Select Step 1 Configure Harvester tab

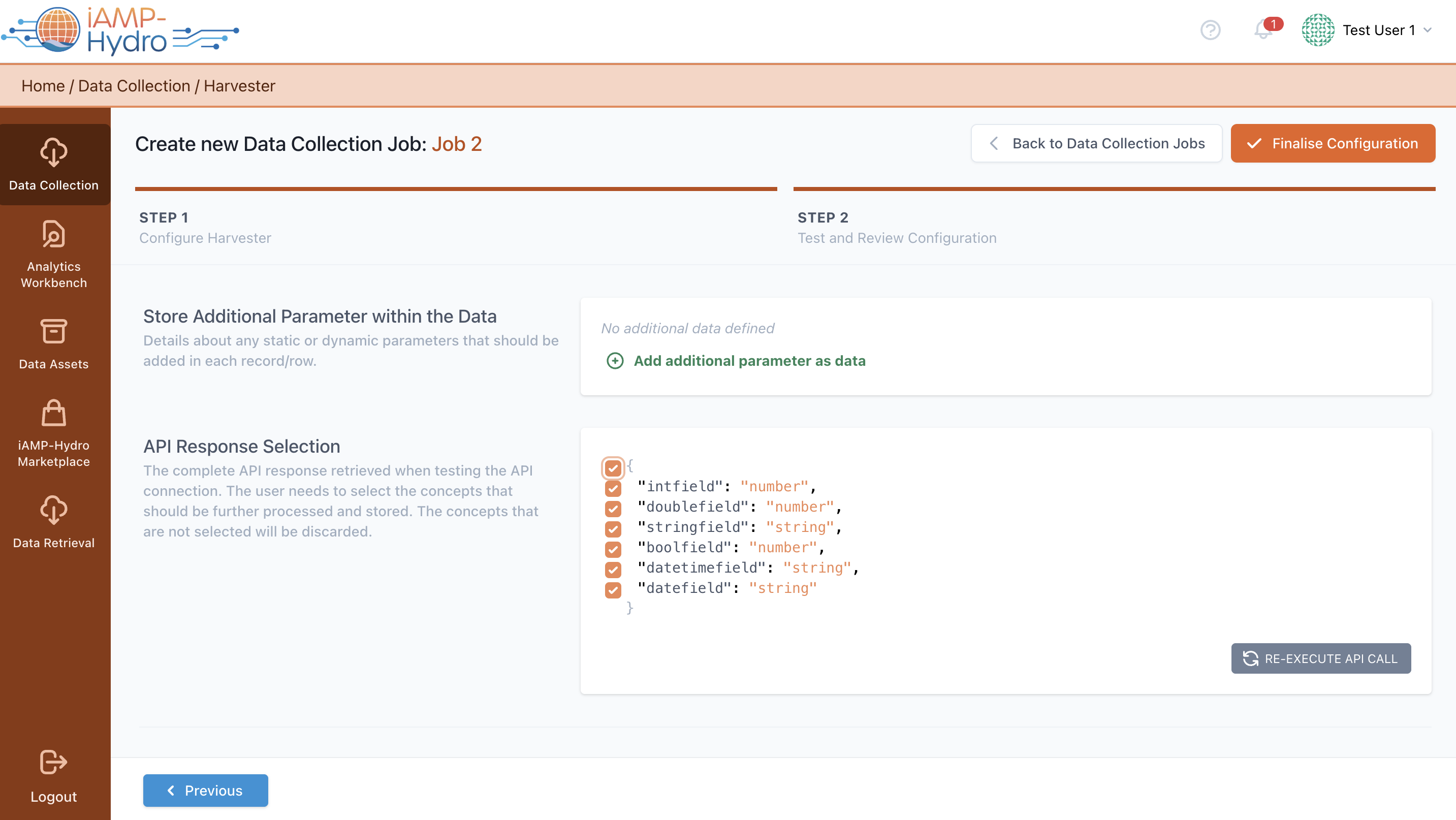[x=205, y=227]
